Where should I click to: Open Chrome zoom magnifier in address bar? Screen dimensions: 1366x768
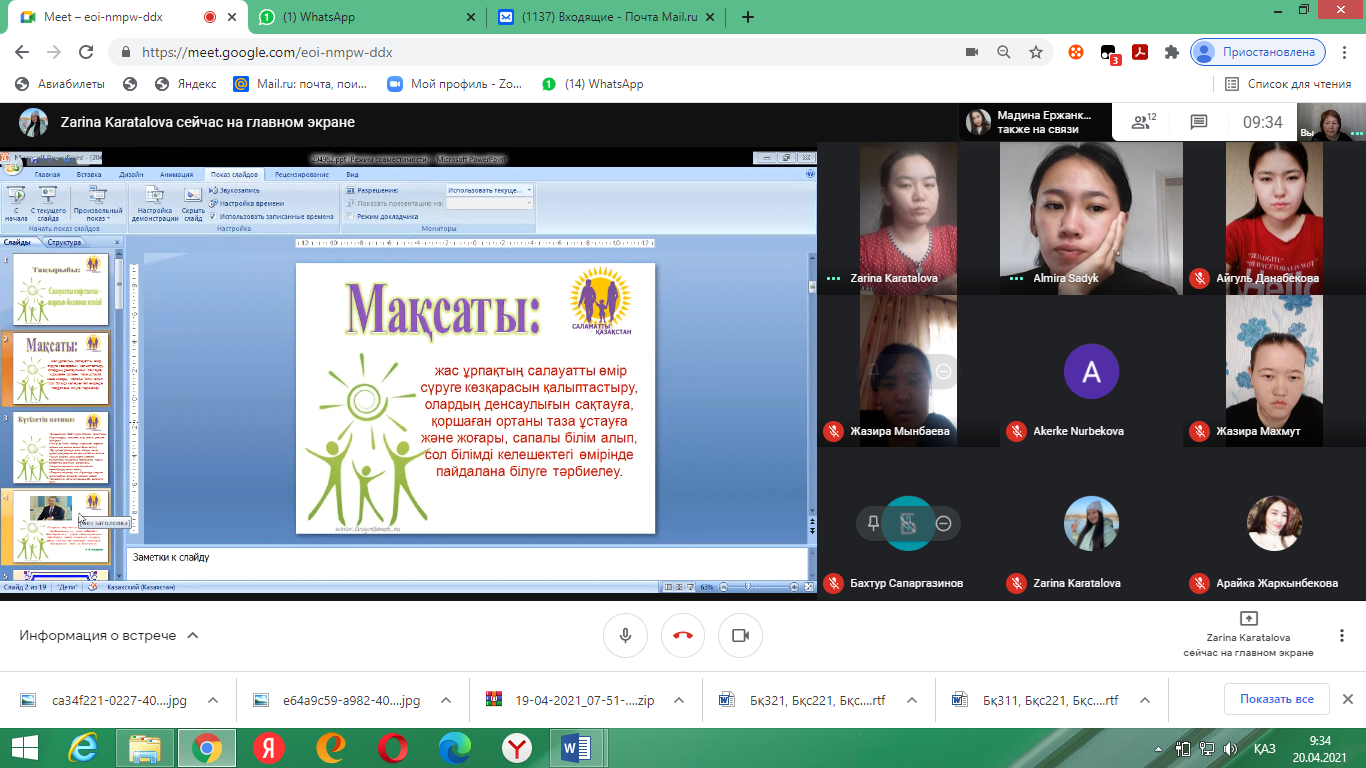(x=1004, y=52)
